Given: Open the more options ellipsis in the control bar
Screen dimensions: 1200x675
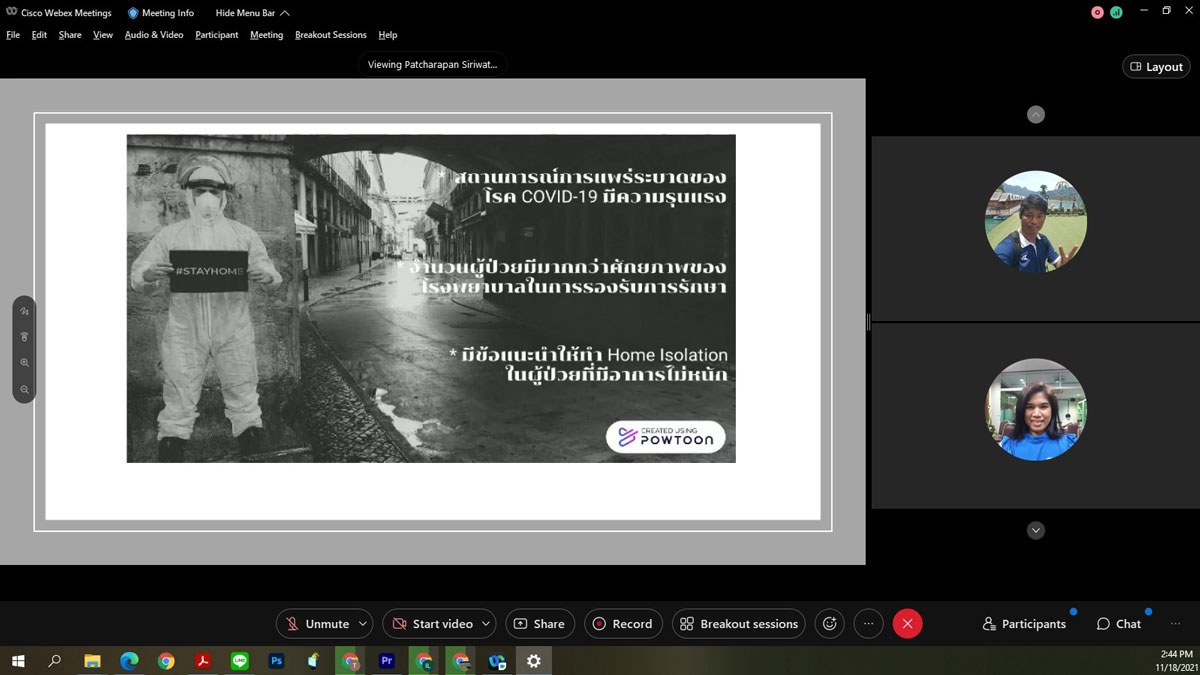Looking at the screenshot, I should [868, 624].
